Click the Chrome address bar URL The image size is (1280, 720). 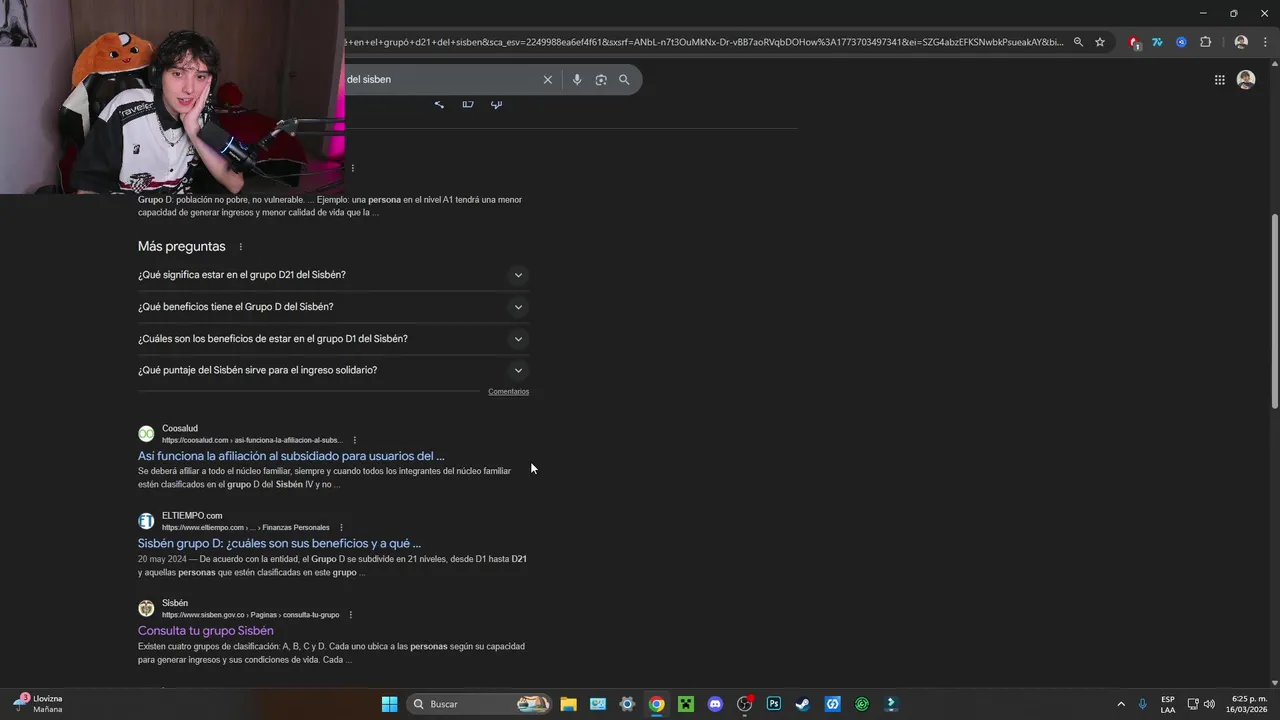click(705, 42)
